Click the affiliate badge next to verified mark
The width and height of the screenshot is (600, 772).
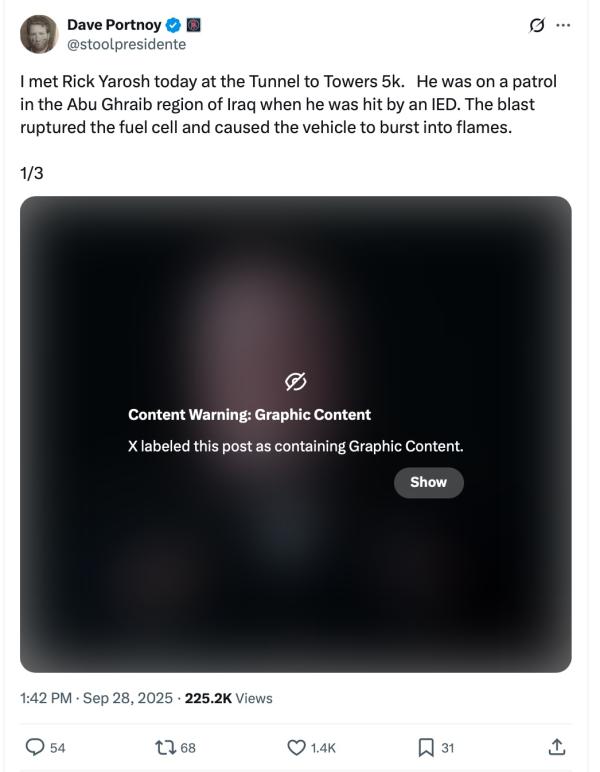point(193,25)
